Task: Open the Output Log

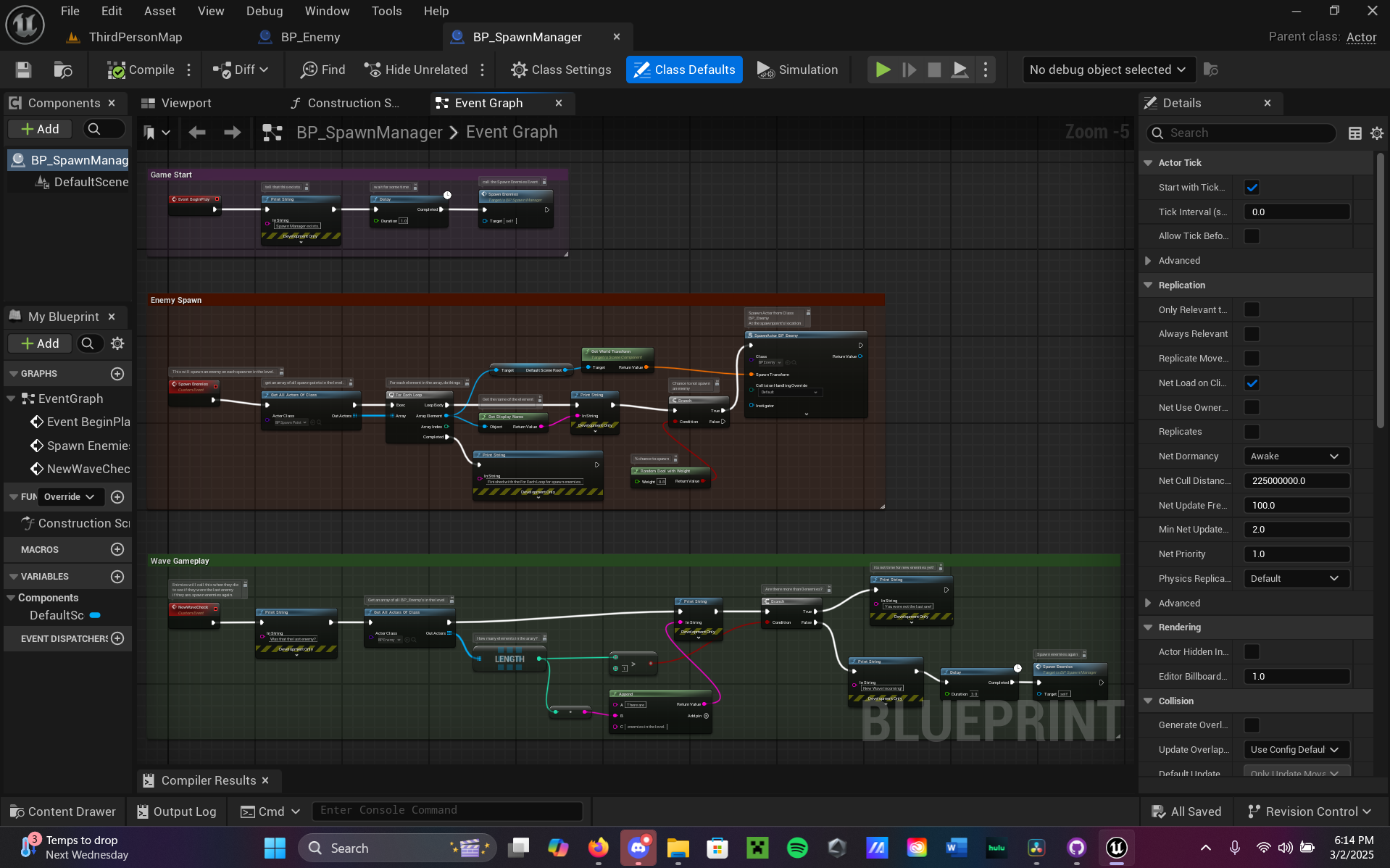Action: (177, 811)
